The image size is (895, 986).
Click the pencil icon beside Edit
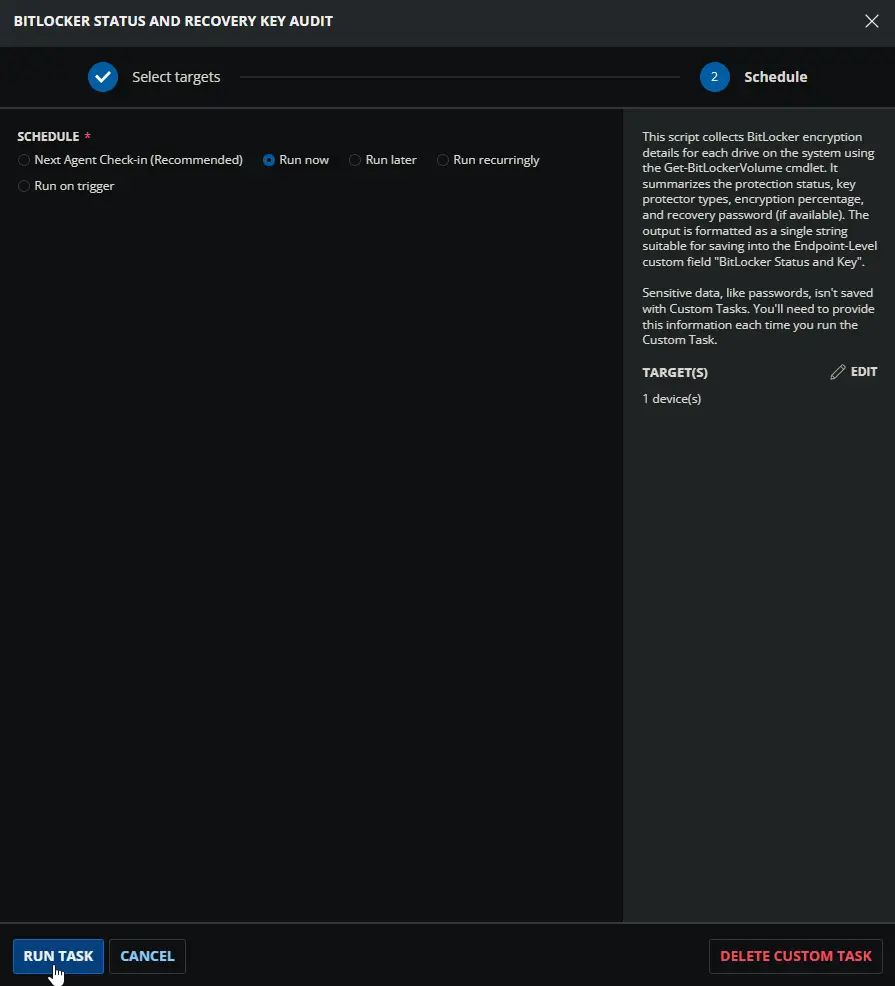click(x=838, y=372)
